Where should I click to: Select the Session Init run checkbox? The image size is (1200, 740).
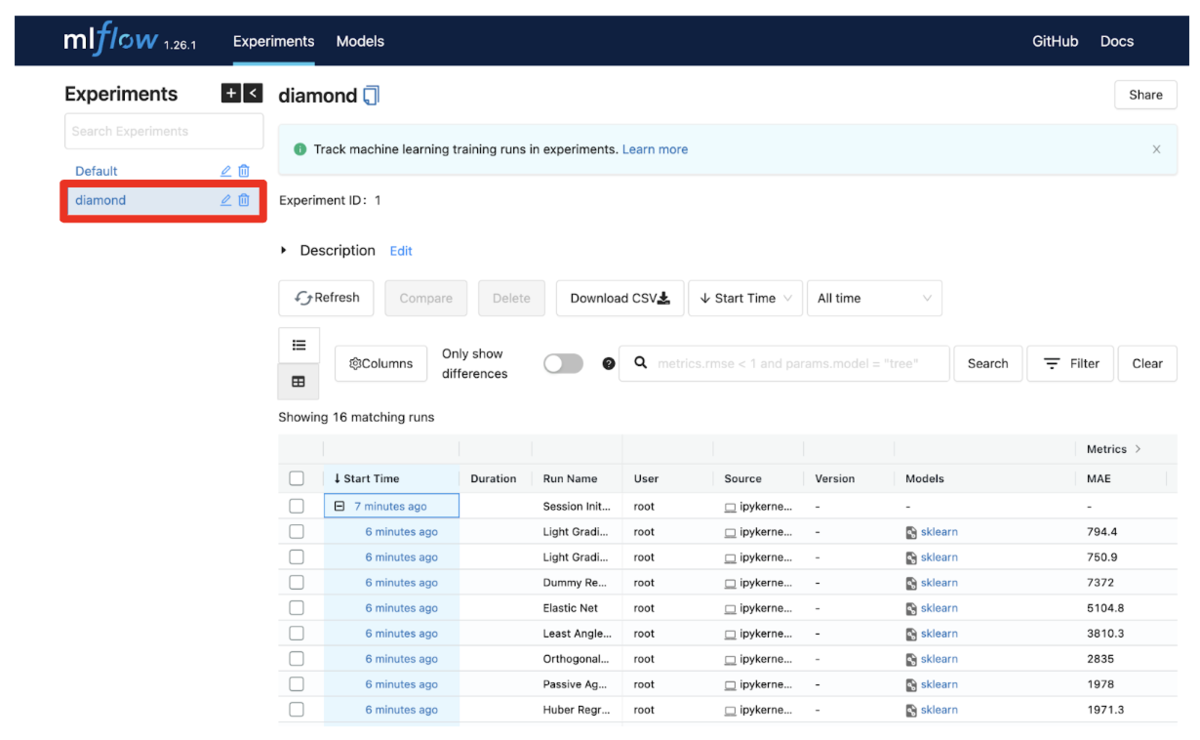(x=296, y=506)
